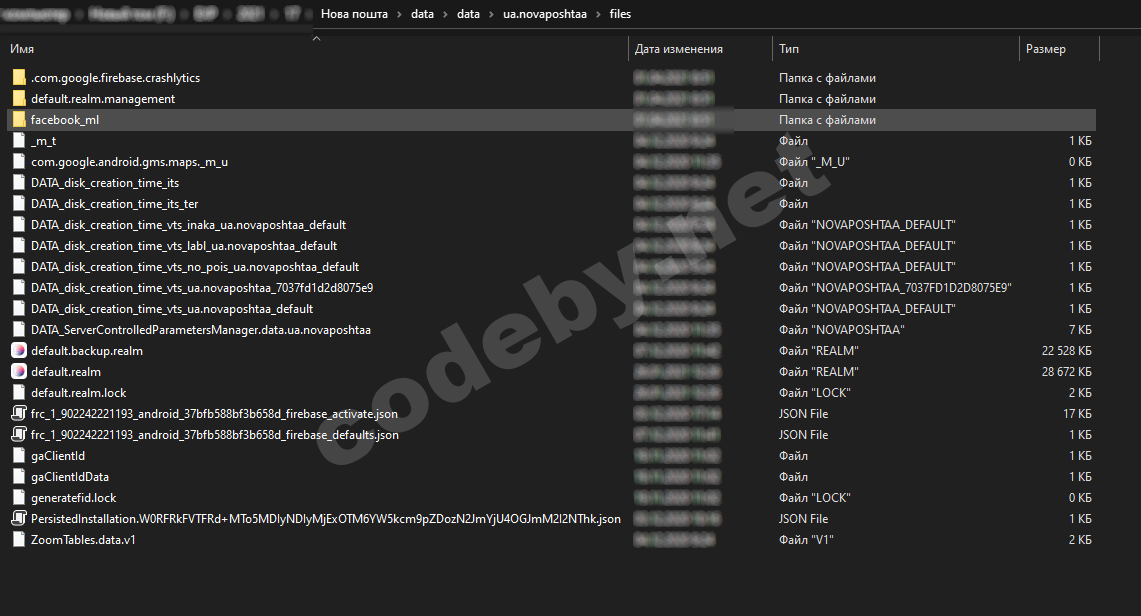Click JSON icon of PersistedInstallation file
This screenshot has width=1141, height=616.
click(19, 519)
